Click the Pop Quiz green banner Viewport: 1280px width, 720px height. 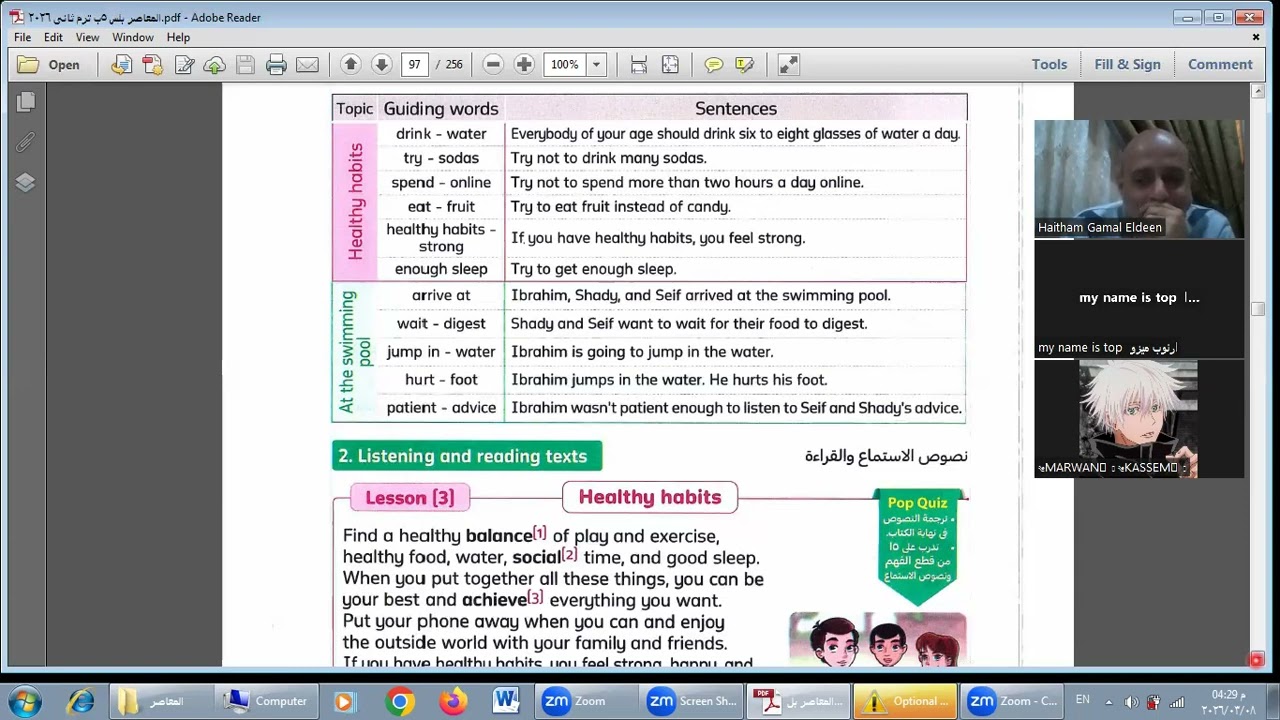click(x=918, y=546)
